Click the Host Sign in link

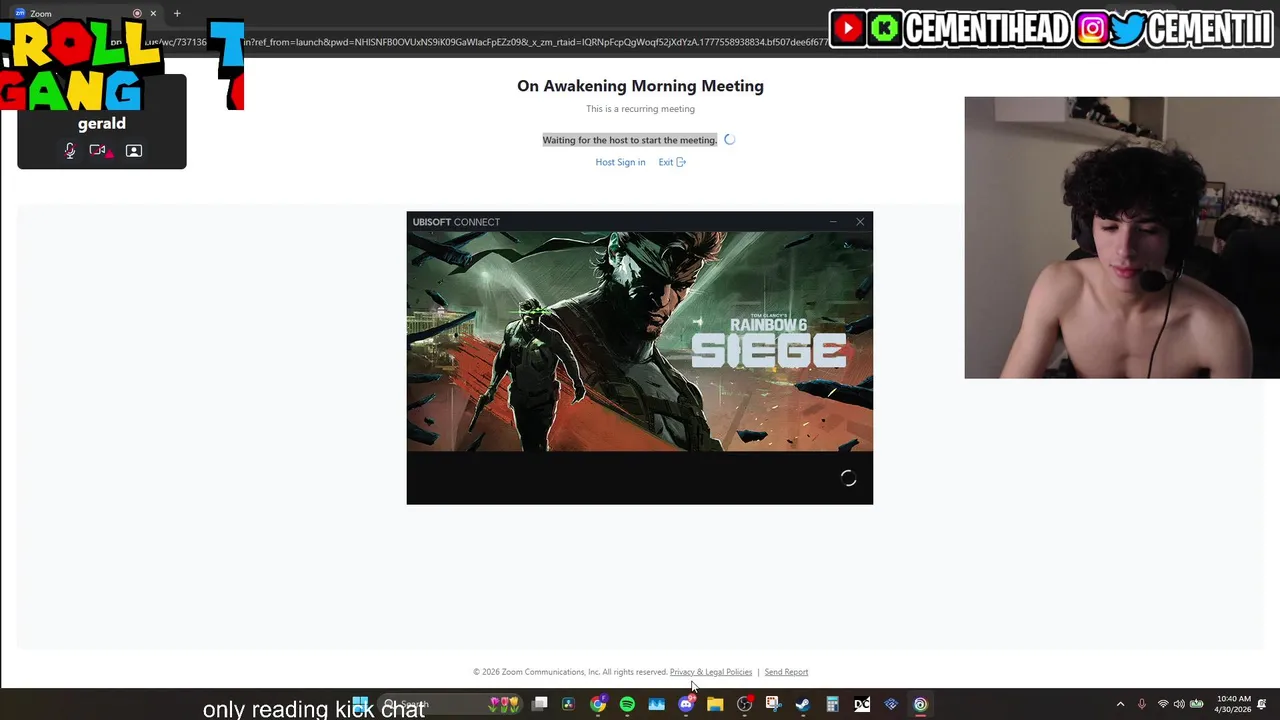click(620, 162)
